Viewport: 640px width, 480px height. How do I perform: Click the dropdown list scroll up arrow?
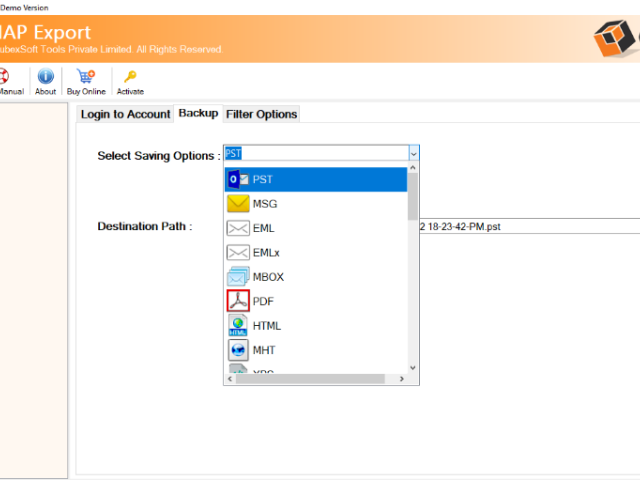tap(413, 168)
